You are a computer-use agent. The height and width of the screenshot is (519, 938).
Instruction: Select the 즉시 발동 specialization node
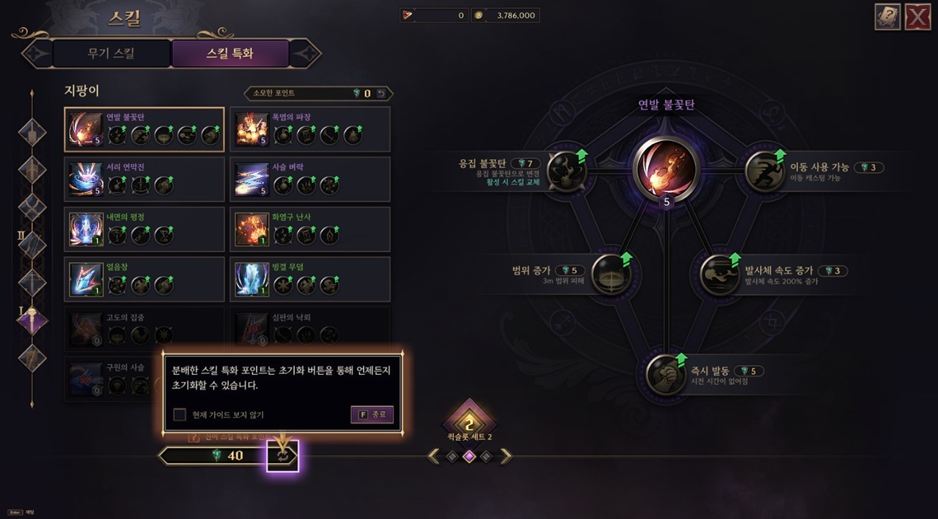[x=665, y=375]
